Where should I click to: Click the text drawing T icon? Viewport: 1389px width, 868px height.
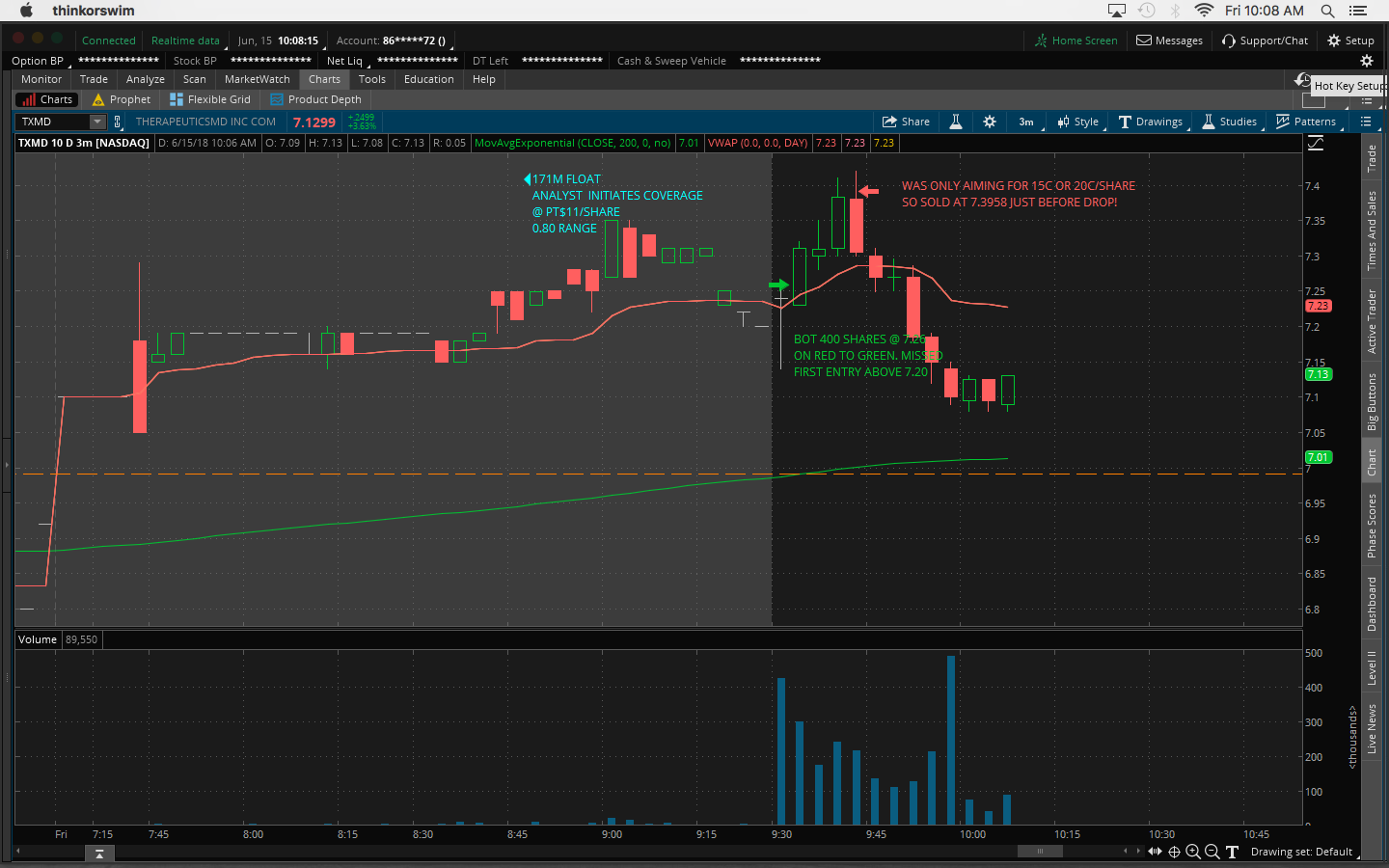tap(1232, 852)
